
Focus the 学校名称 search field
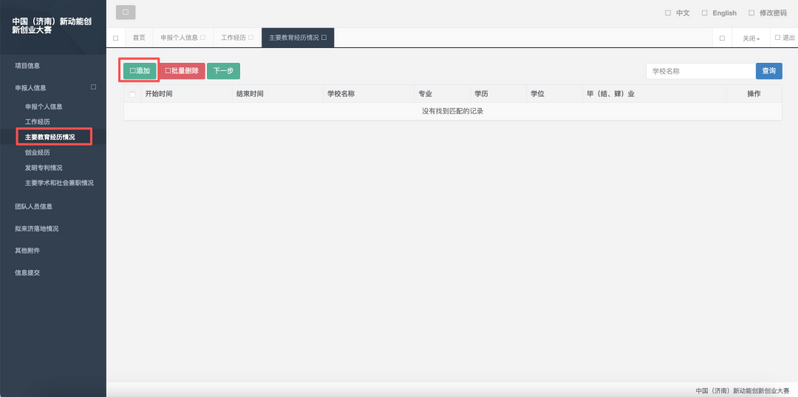pyautogui.click(x=701, y=71)
